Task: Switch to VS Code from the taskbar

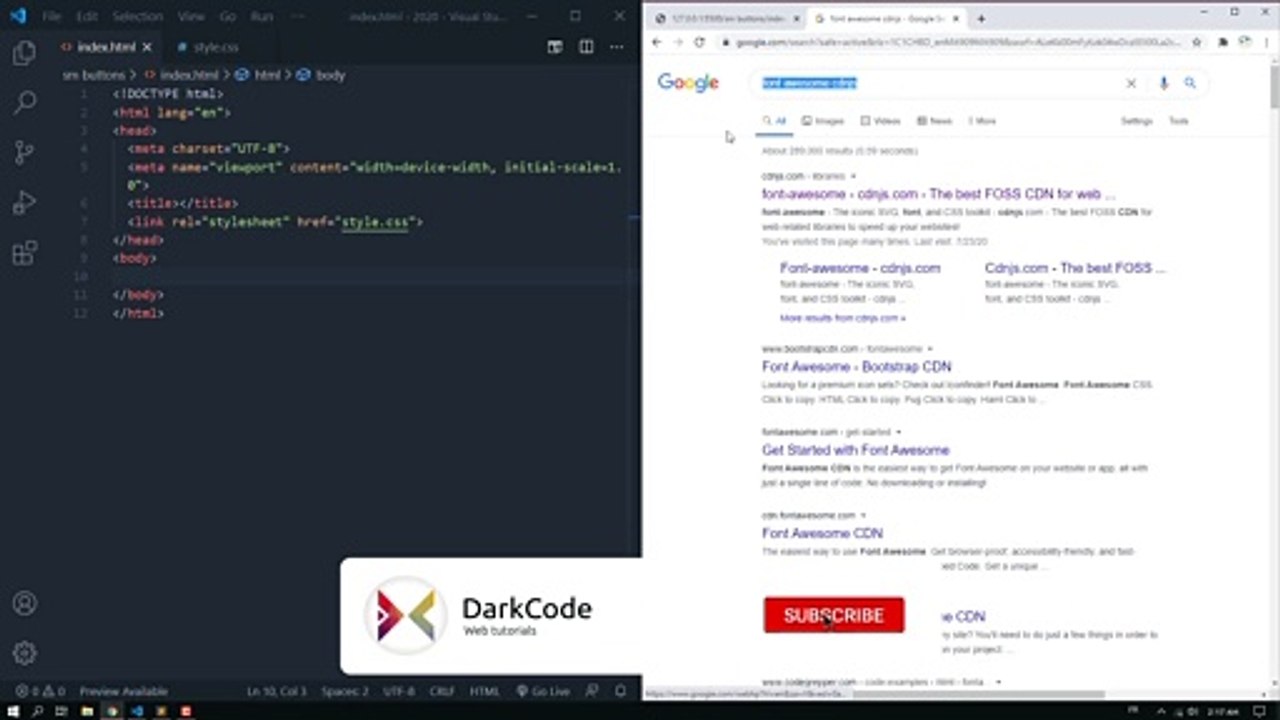Action: (x=137, y=711)
